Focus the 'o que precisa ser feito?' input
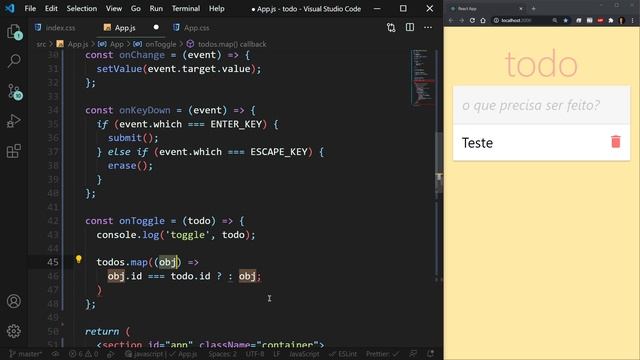This screenshot has height=360, width=640. coord(542,105)
